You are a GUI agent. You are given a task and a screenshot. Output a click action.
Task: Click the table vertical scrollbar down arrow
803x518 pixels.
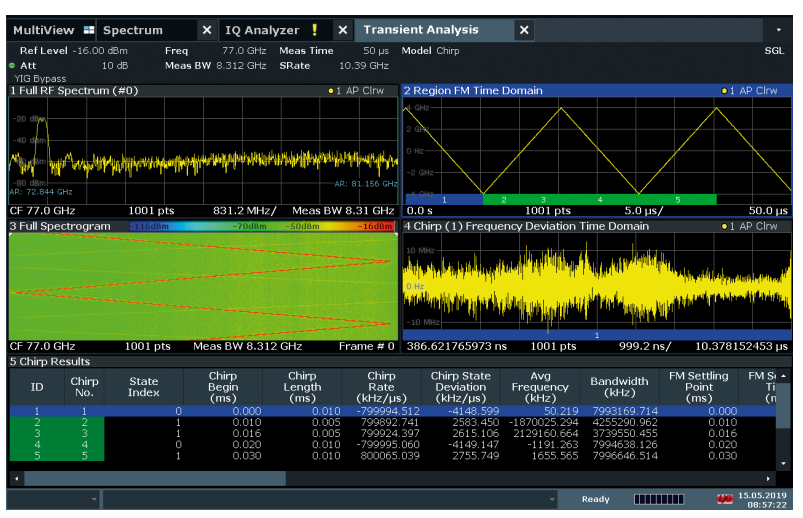pos(784,464)
